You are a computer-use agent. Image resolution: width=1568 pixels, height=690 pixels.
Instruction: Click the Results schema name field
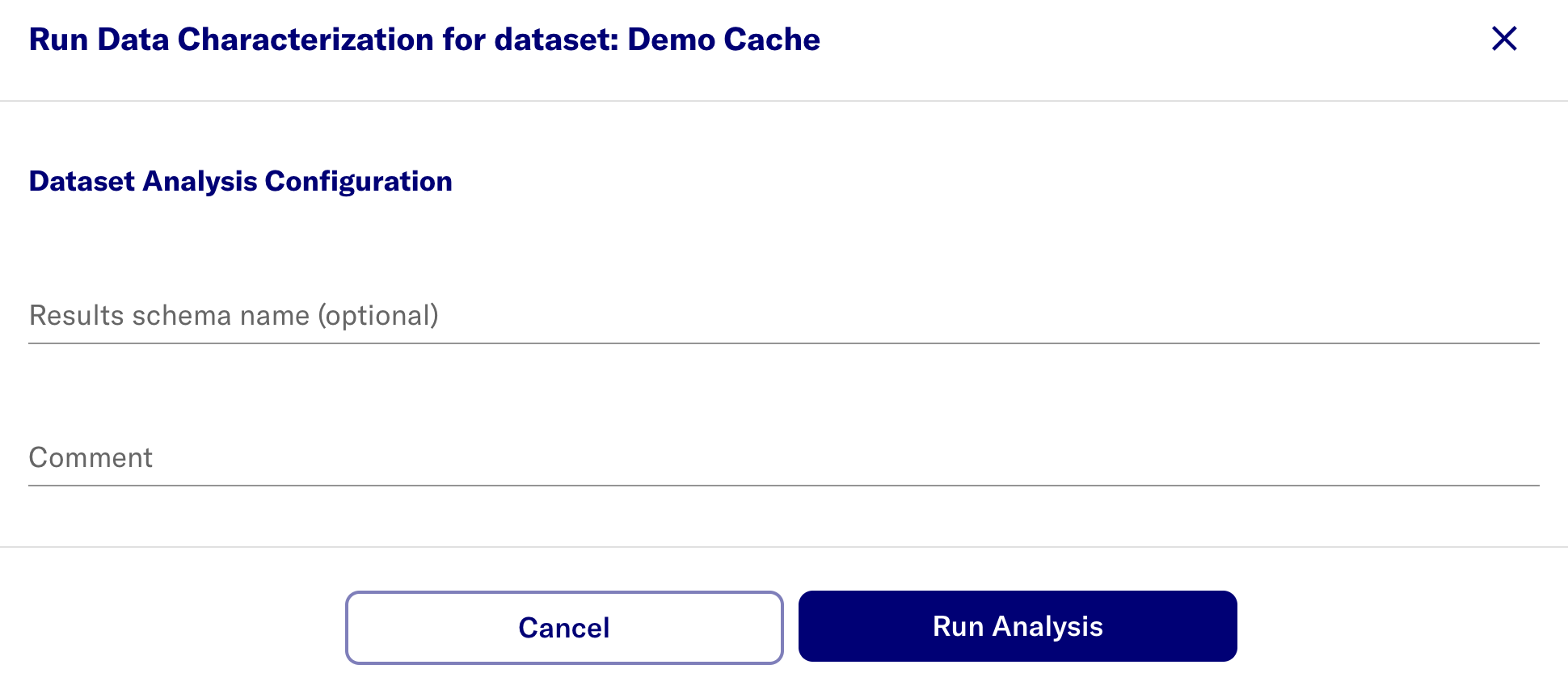pos(782,316)
